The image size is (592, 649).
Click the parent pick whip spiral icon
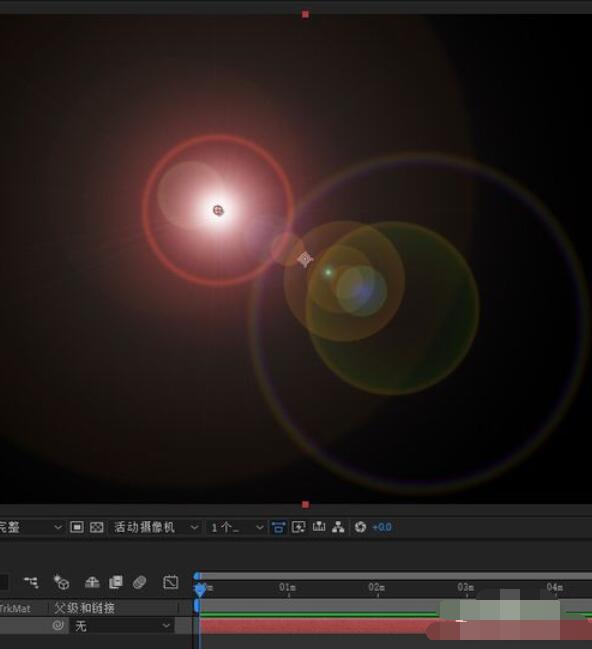pyautogui.click(x=58, y=625)
